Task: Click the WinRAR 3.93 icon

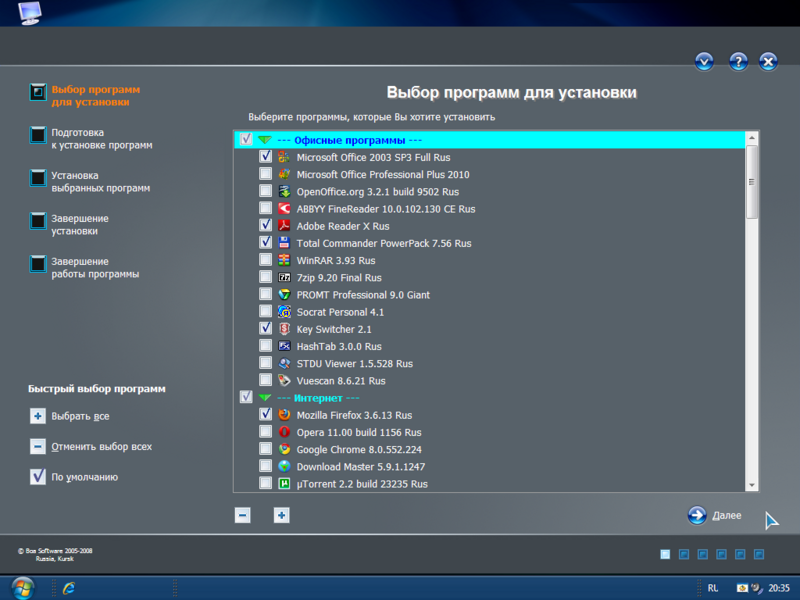Action: click(284, 260)
